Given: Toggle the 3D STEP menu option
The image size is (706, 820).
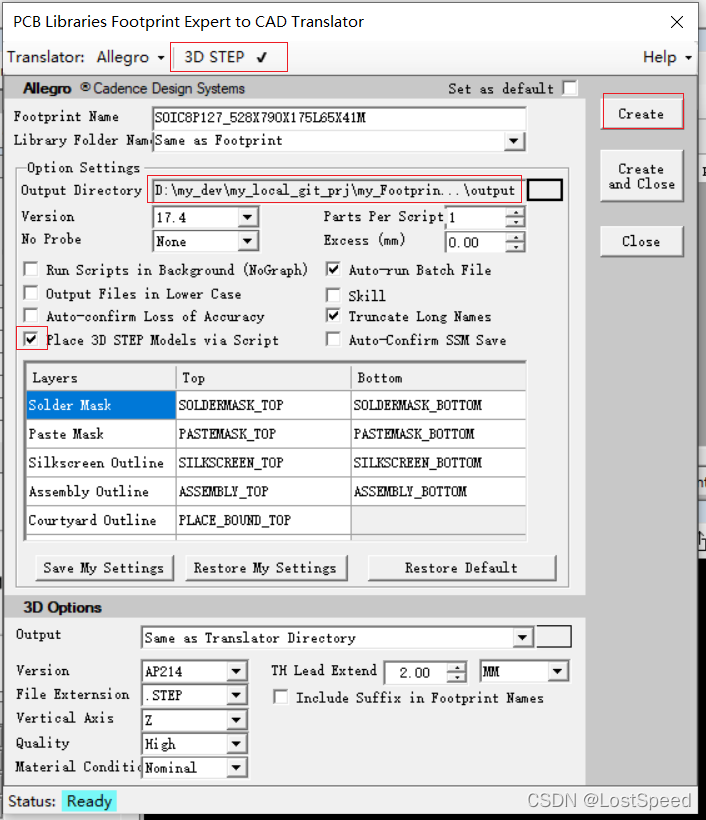Looking at the screenshot, I should [x=226, y=57].
